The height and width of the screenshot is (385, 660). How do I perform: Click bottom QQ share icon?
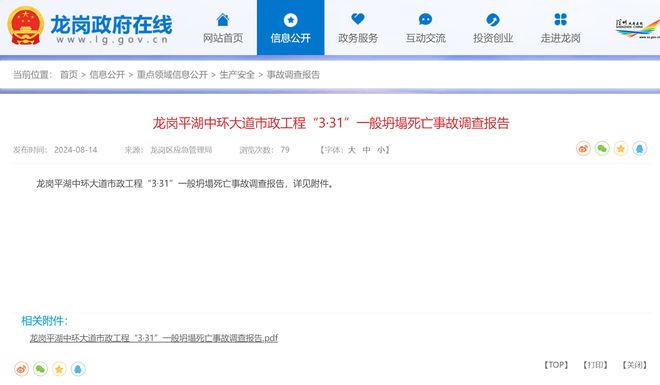click(x=78, y=369)
